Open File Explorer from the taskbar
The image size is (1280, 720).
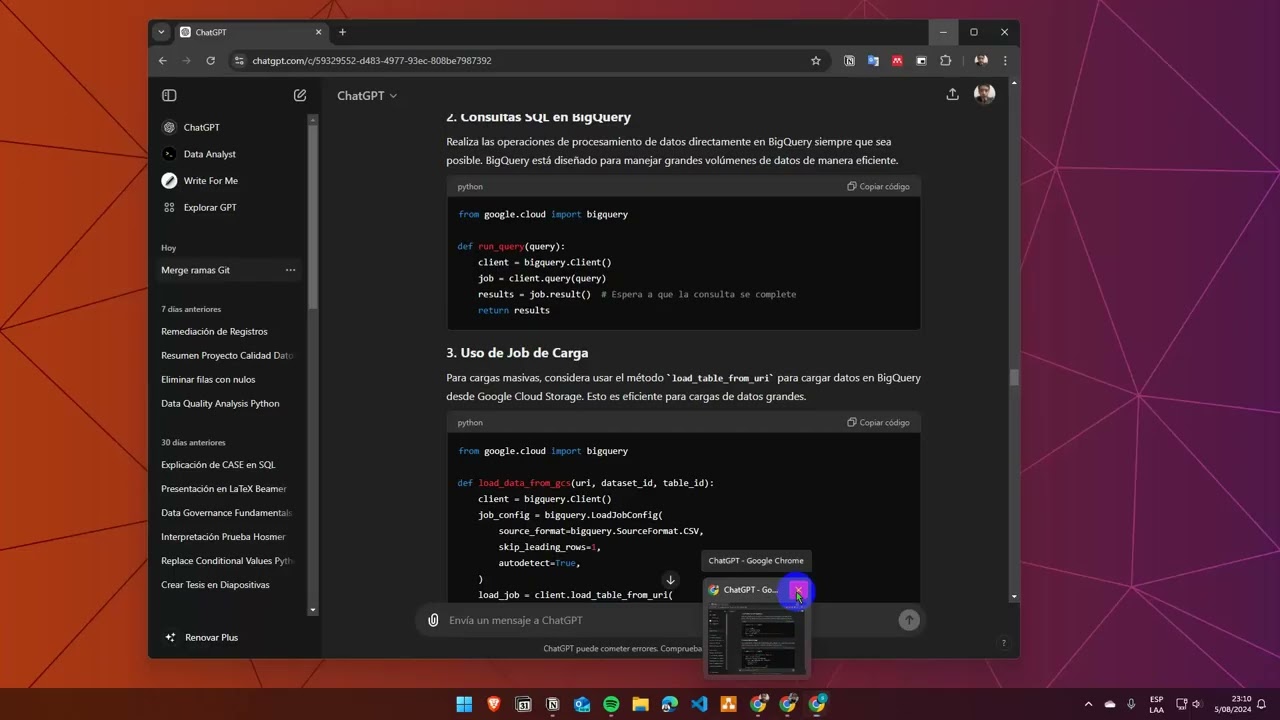640,704
